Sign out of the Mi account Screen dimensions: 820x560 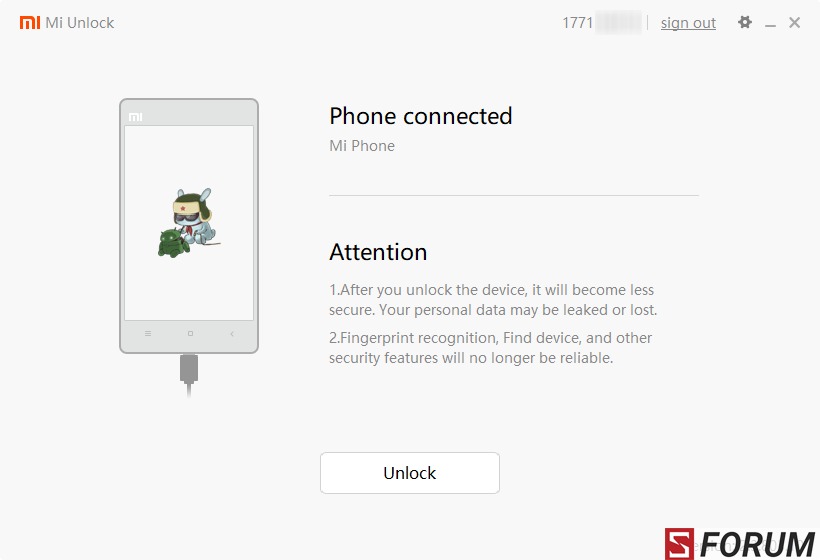point(688,23)
